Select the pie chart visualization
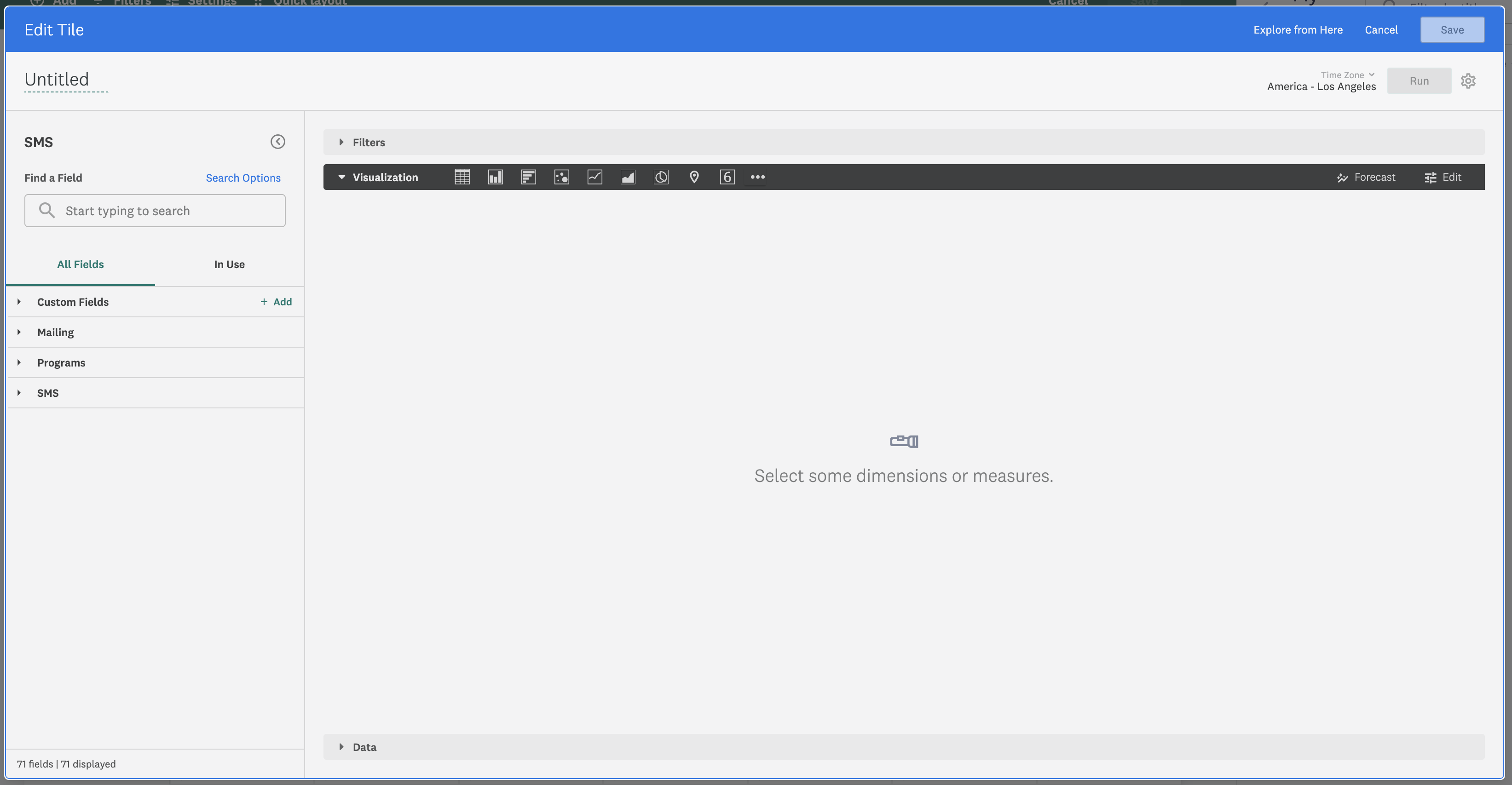This screenshot has height=785, width=1512. [660, 177]
